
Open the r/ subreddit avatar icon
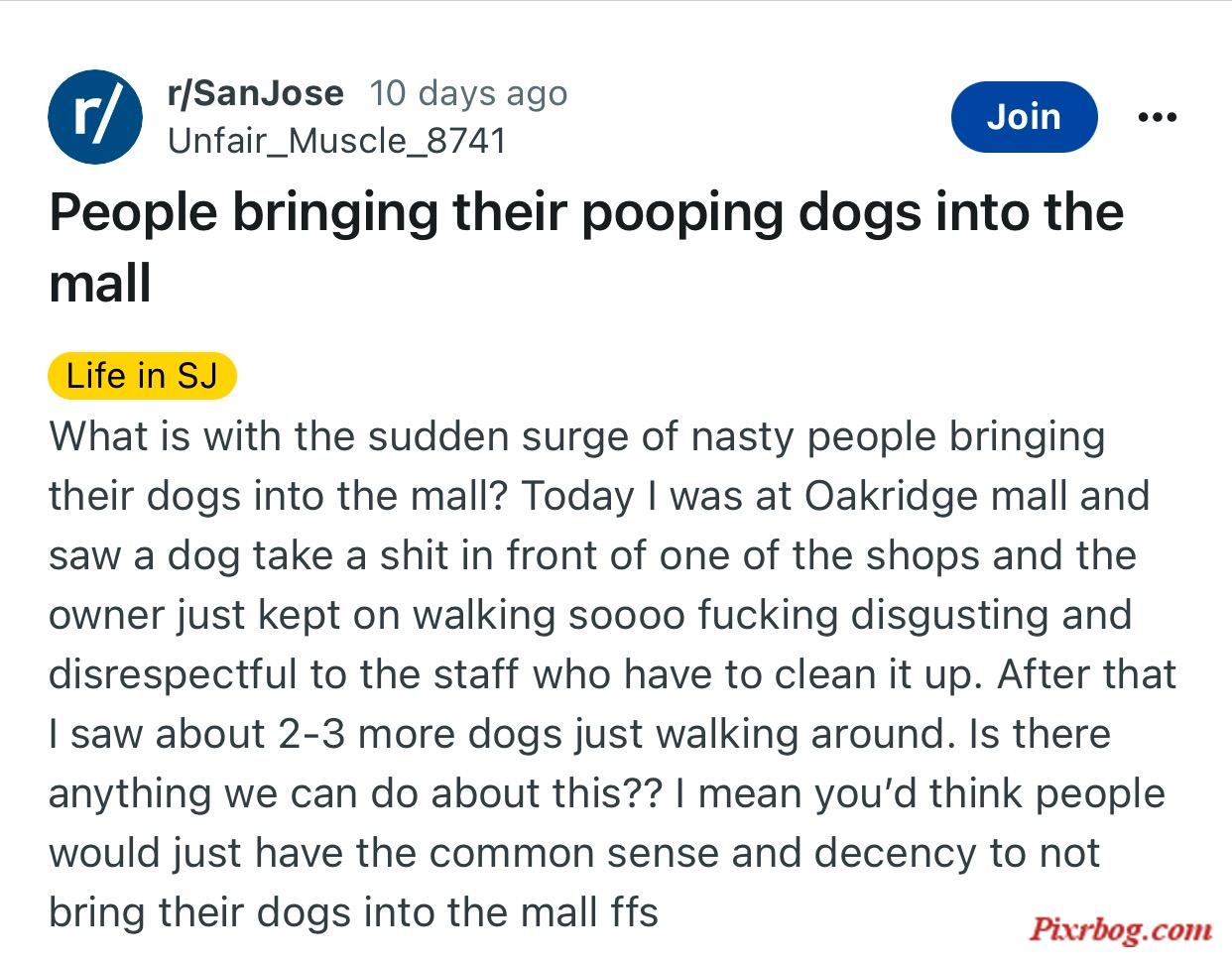click(x=94, y=116)
